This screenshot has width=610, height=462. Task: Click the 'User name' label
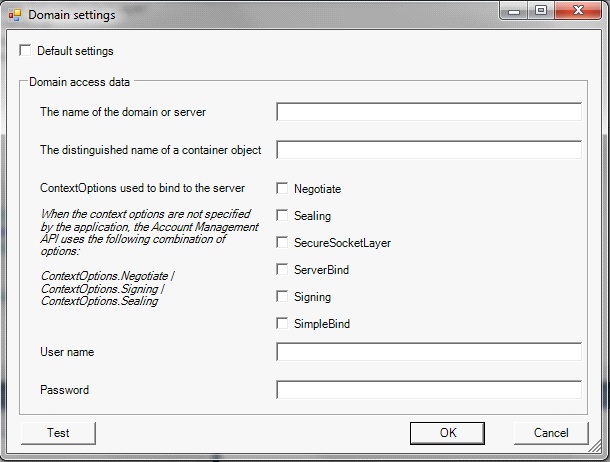[67, 352]
